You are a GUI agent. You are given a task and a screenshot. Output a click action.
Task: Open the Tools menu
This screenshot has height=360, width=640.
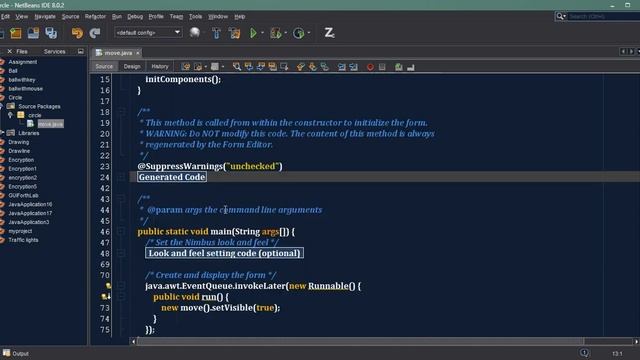pyautogui.click(x=195, y=17)
